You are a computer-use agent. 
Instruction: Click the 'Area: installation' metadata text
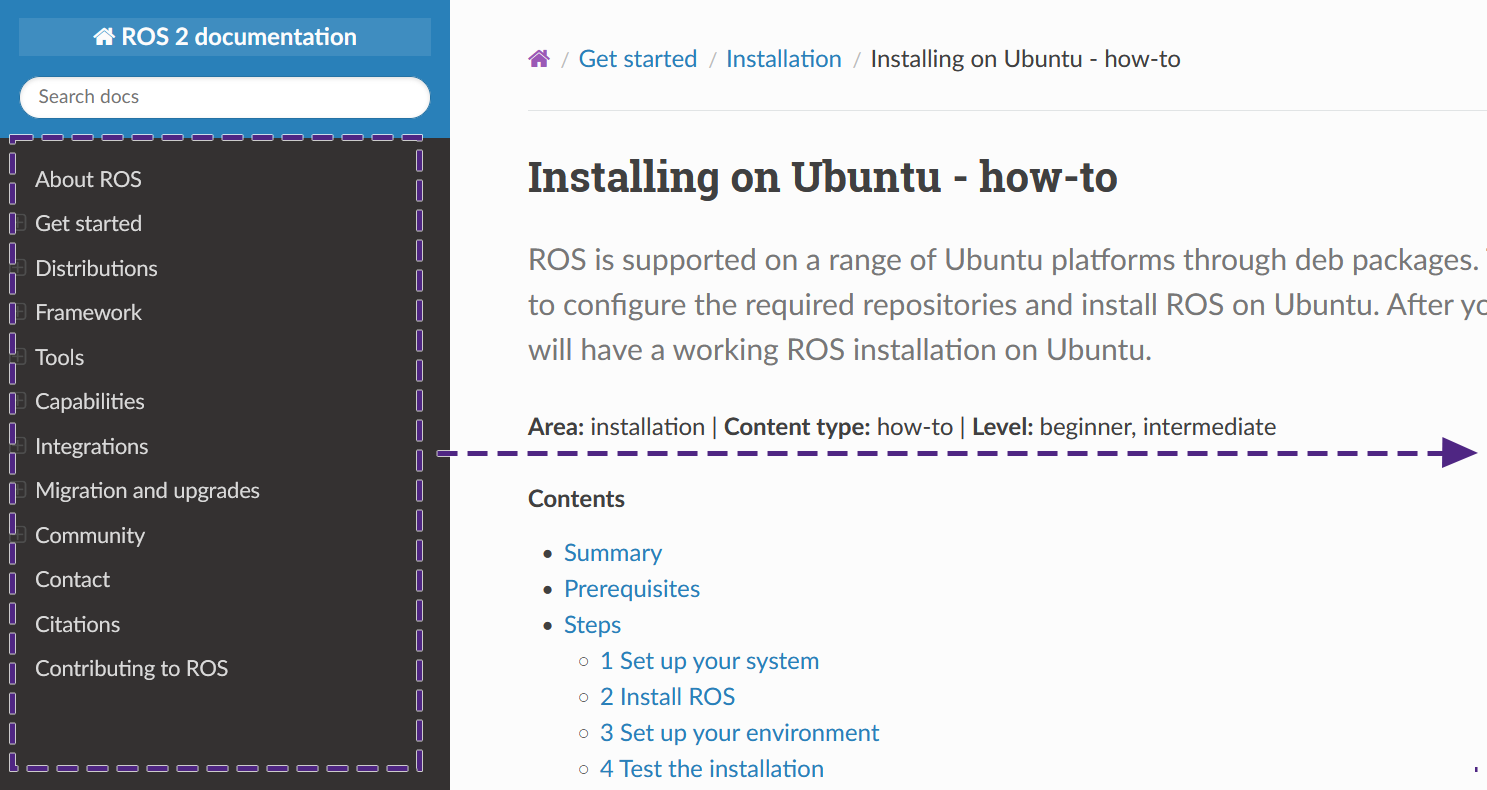coord(616,427)
